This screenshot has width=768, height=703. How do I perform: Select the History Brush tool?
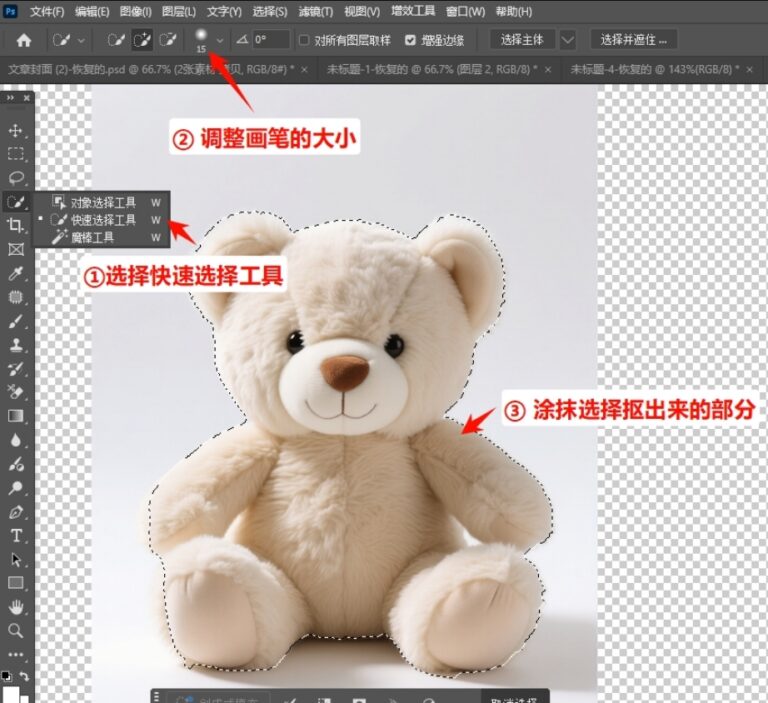click(16, 369)
